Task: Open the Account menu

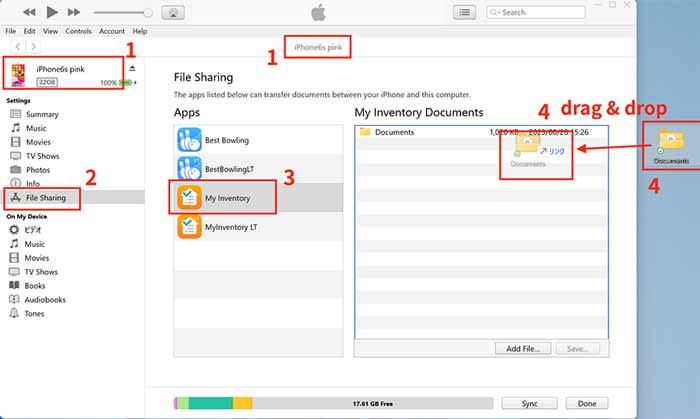Action: click(112, 31)
